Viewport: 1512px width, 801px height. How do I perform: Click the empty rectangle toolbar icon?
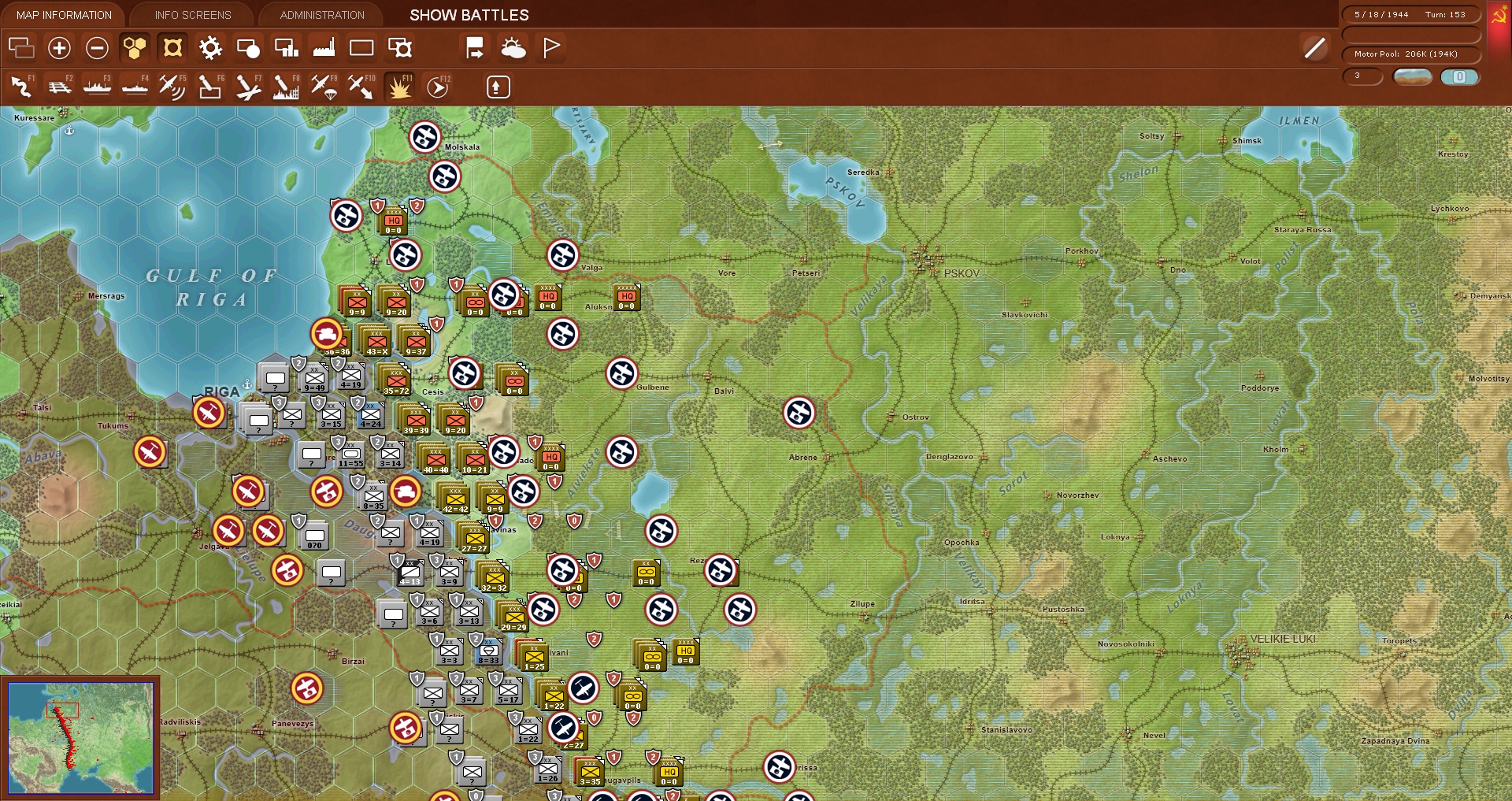[x=361, y=48]
